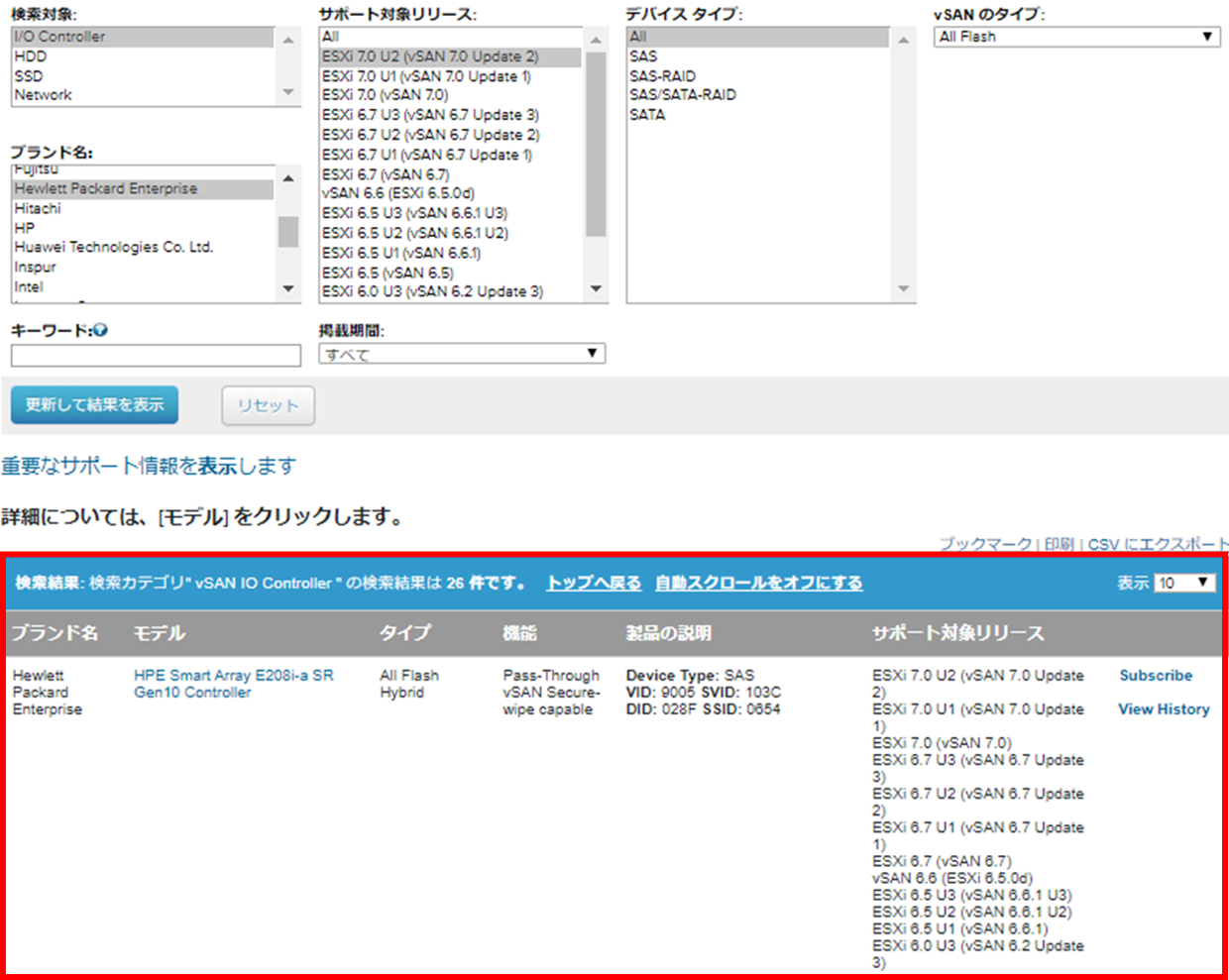Click トップへ戻る link
This screenshot has height=980, width=1229.
594,583
